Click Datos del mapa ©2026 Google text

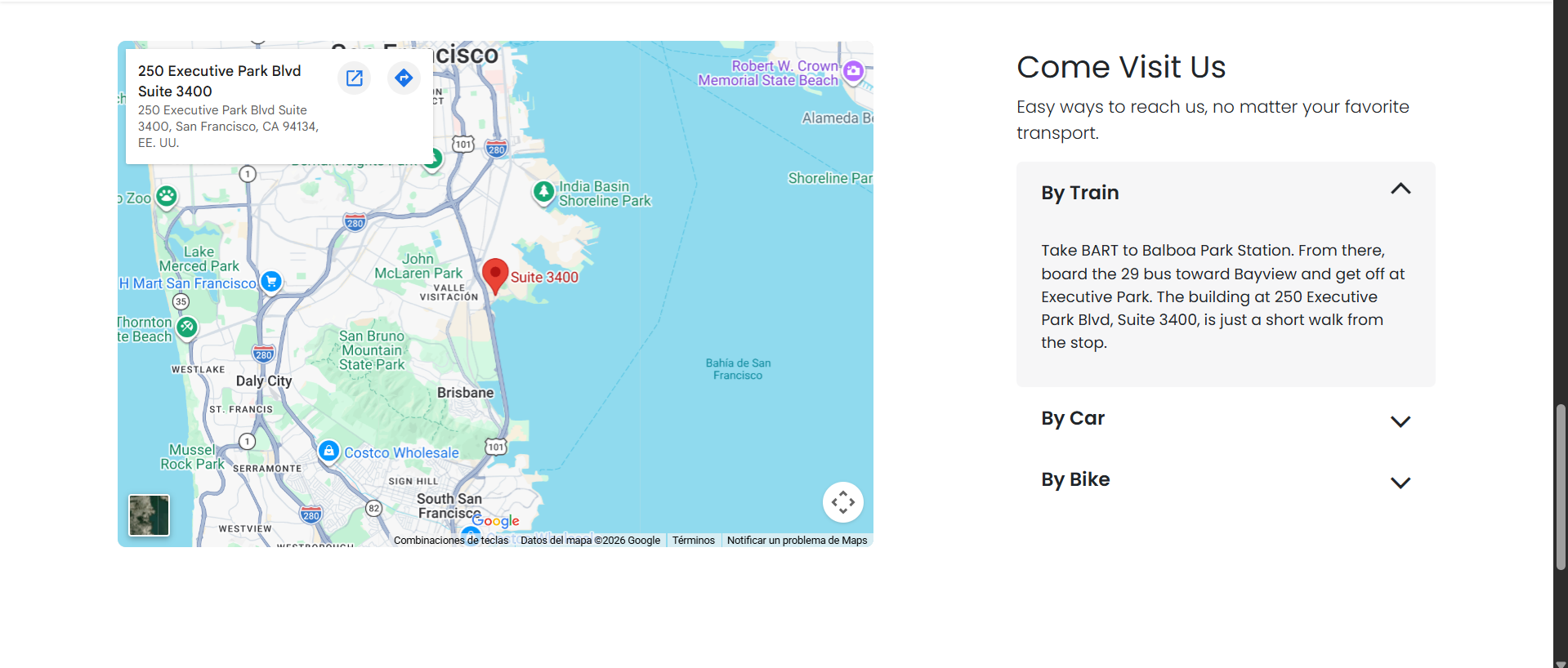click(590, 541)
